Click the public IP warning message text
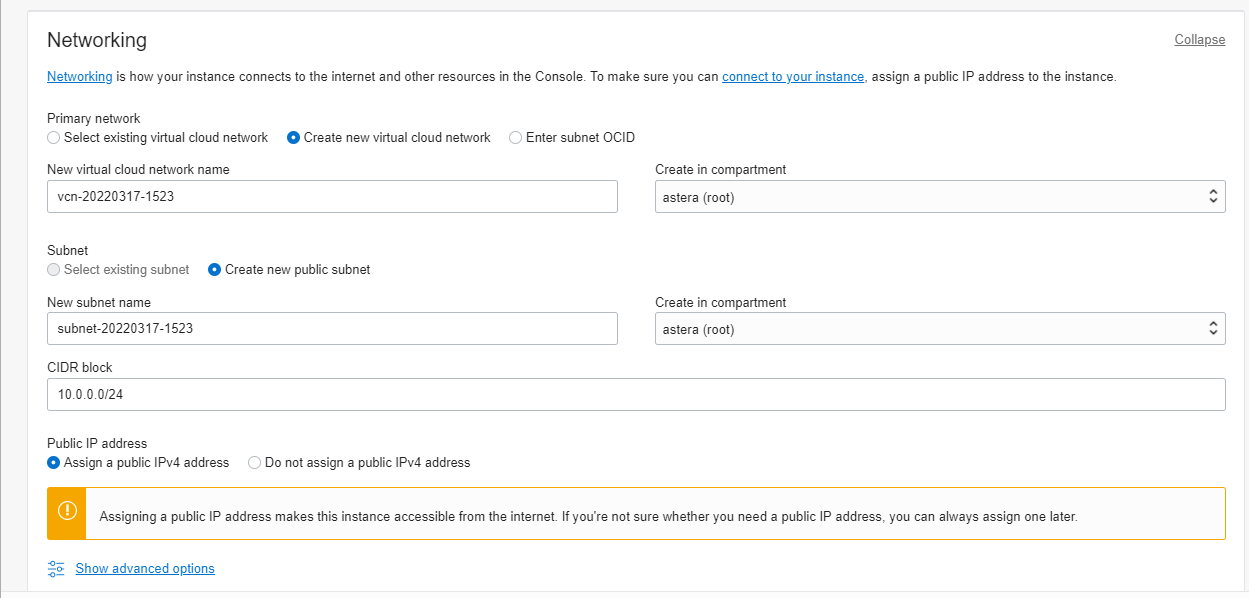The height and width of the screenshot is (598, 1249). pos(588,517)
